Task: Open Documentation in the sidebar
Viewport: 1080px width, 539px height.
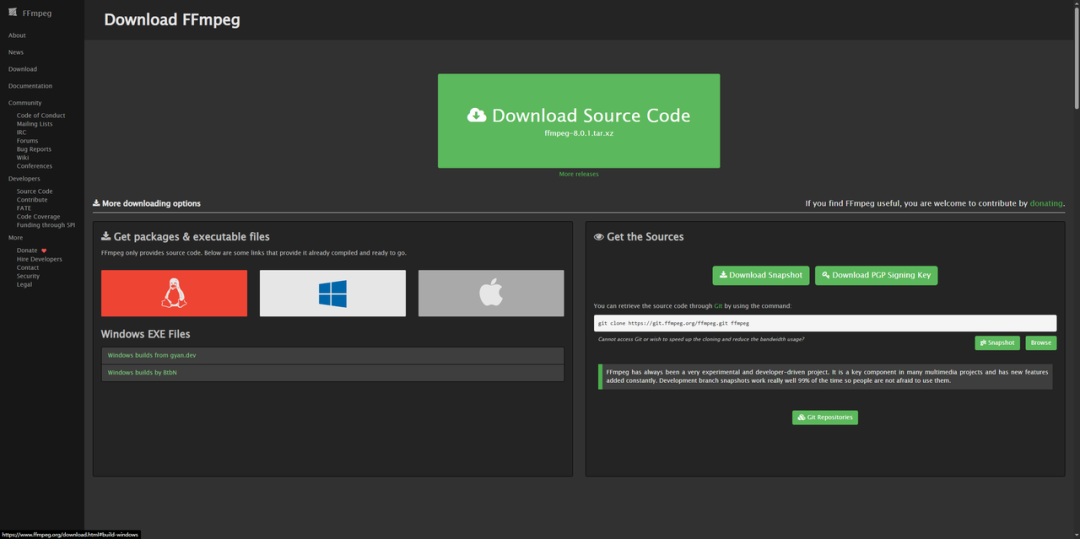Action: [30, 86]
